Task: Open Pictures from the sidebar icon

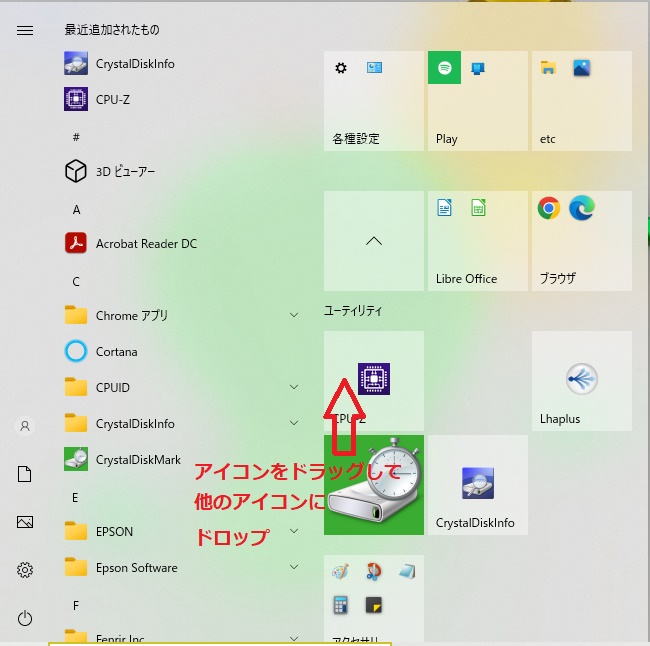Action: pyautogui.click(x=25, y=522)
